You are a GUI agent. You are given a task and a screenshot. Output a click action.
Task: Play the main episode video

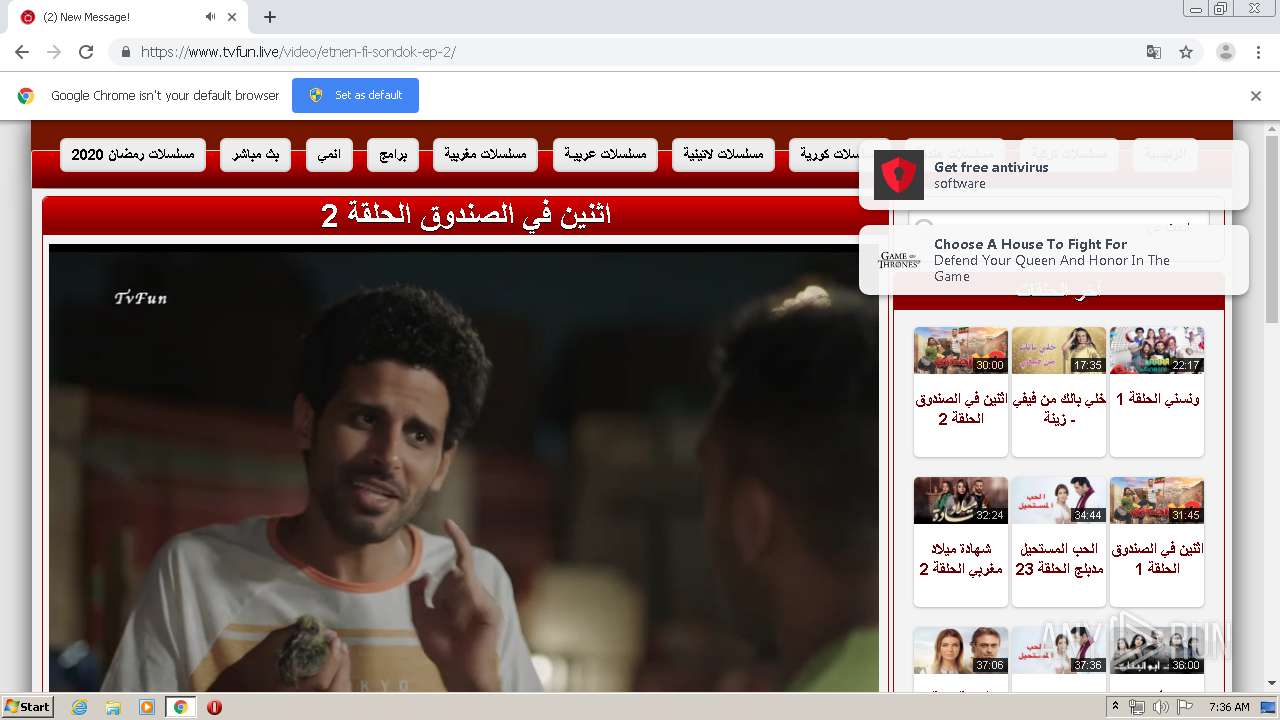pyautogui.click(x=464, y=468)
